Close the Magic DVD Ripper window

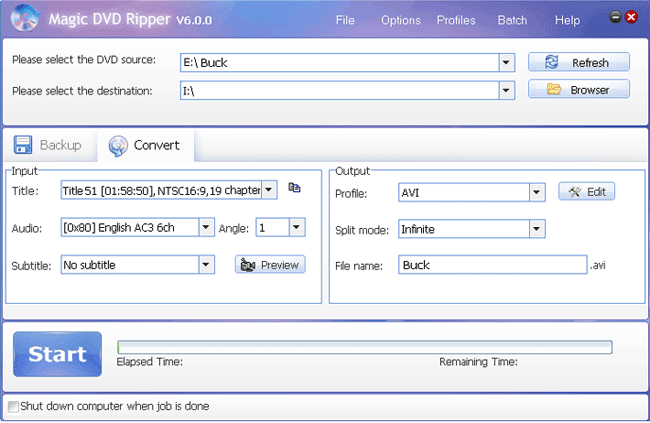pos(631,17)
